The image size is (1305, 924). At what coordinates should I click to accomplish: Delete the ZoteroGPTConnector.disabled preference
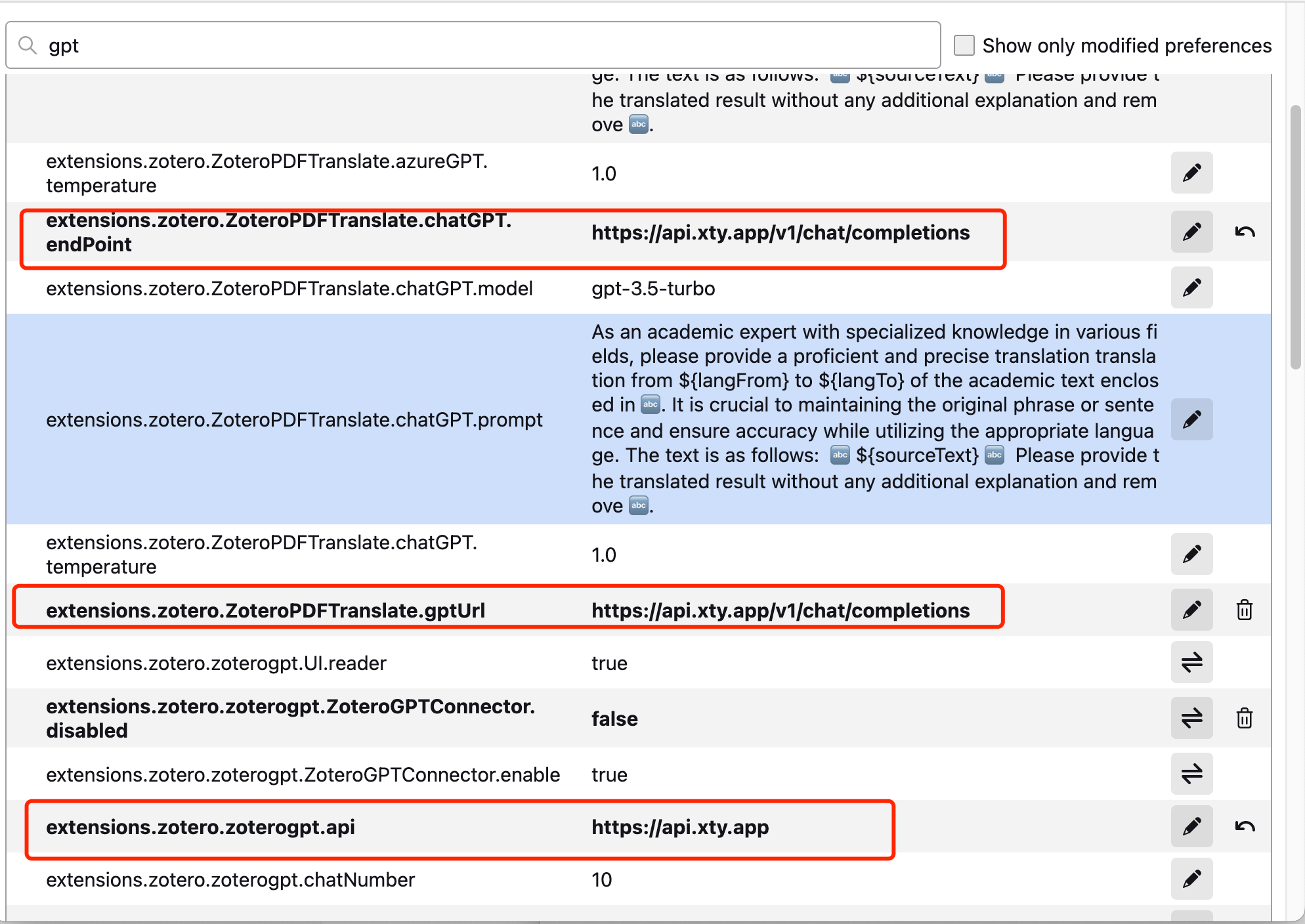pyautogui.click(x=1245, y=718)
